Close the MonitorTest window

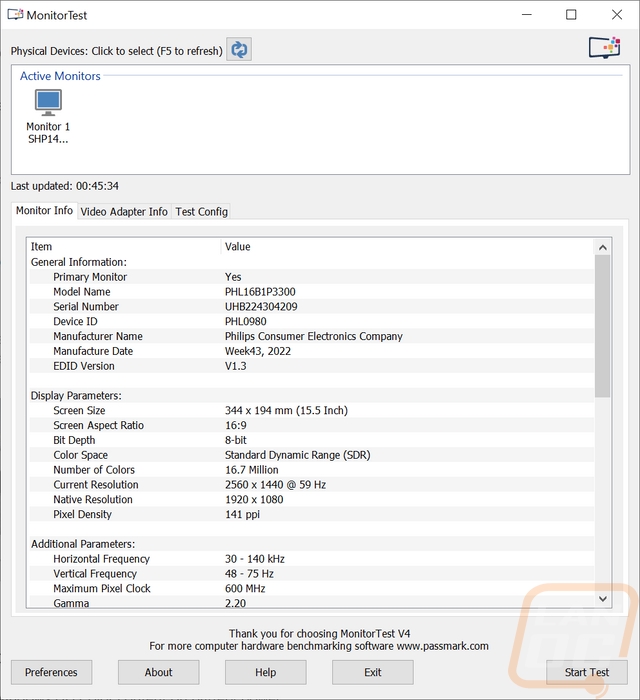(x=617, y=15)
